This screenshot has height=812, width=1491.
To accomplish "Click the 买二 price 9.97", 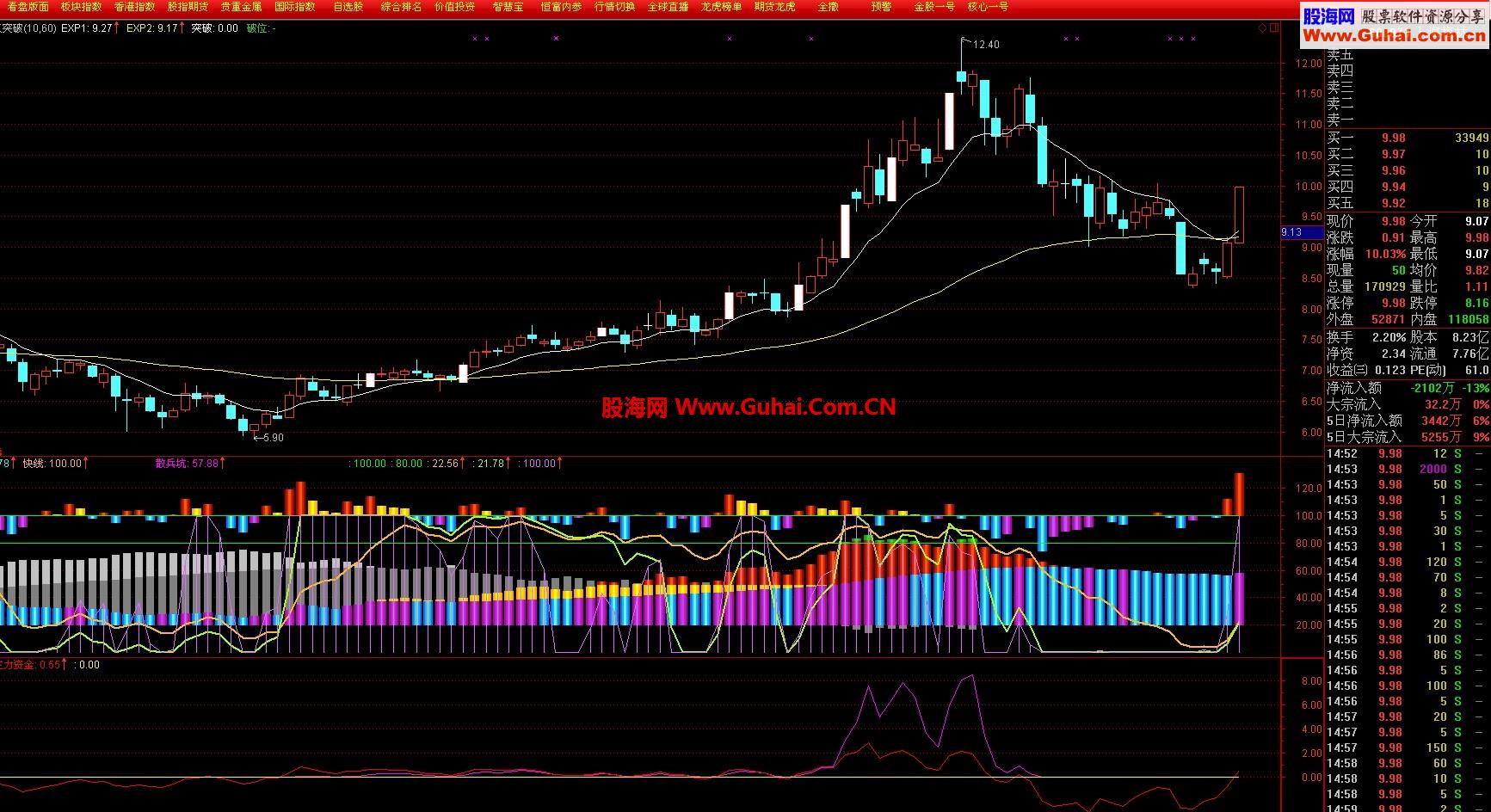I will pyautogui.click(x=1394, y=154).
